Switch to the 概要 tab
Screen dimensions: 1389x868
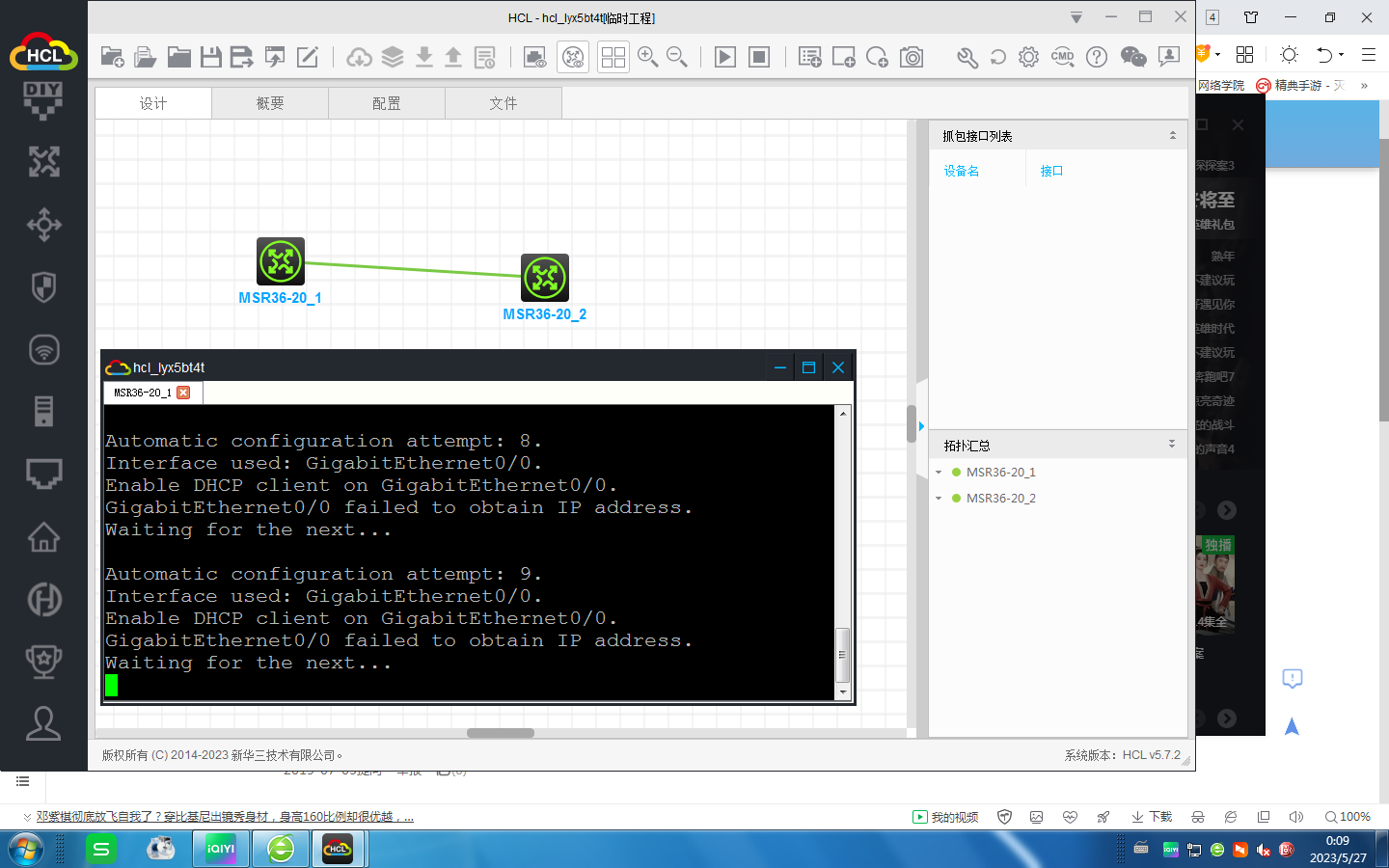(270, 103)
